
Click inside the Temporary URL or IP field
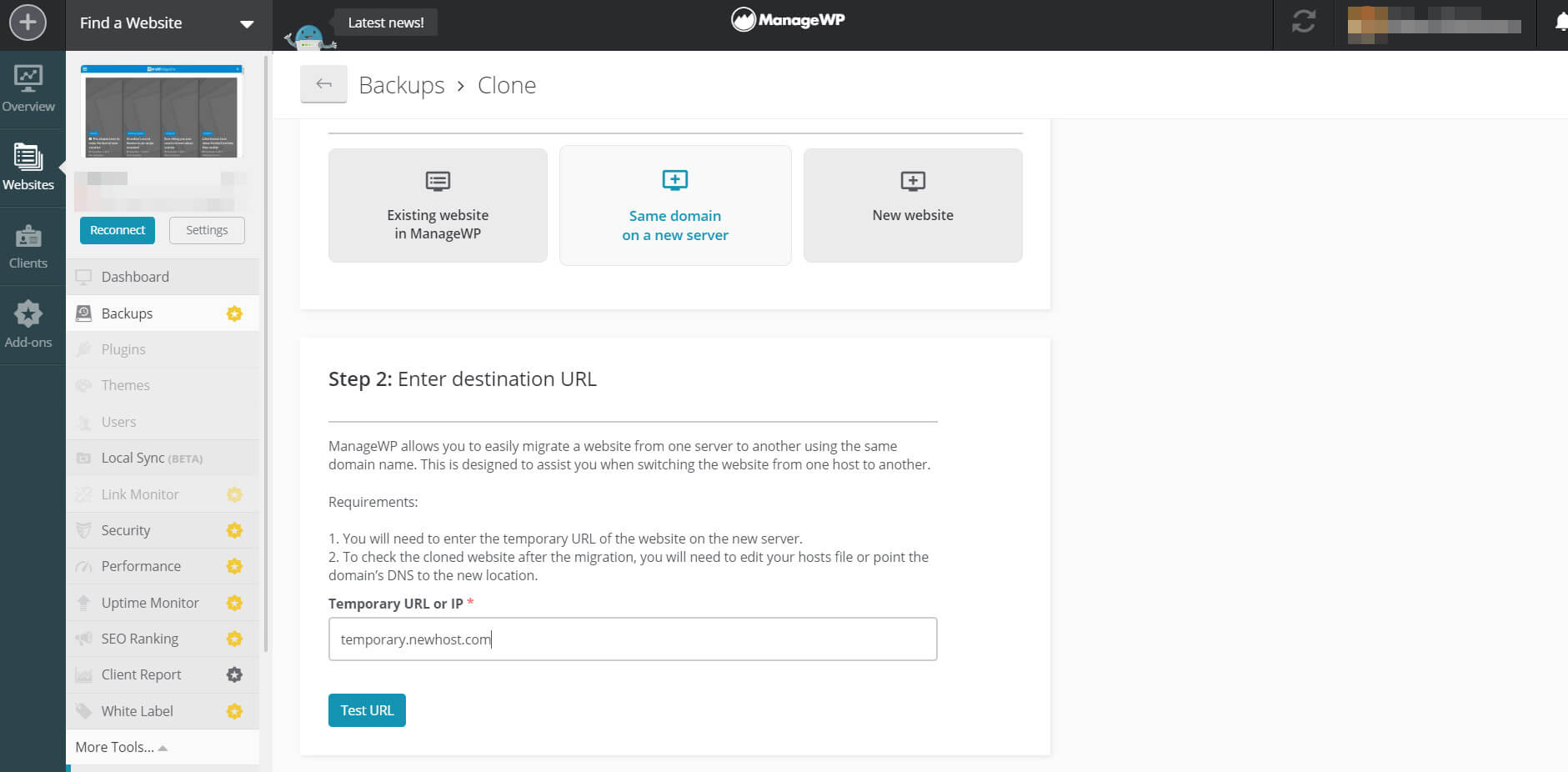(x=632, y=639)
